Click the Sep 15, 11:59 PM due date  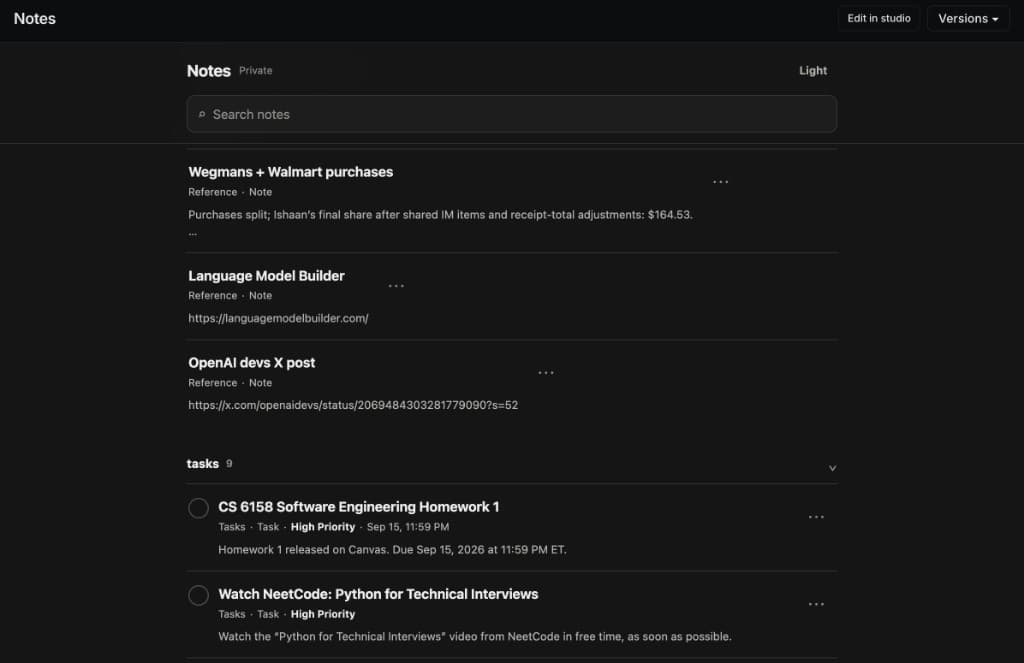tap(408, 527)
